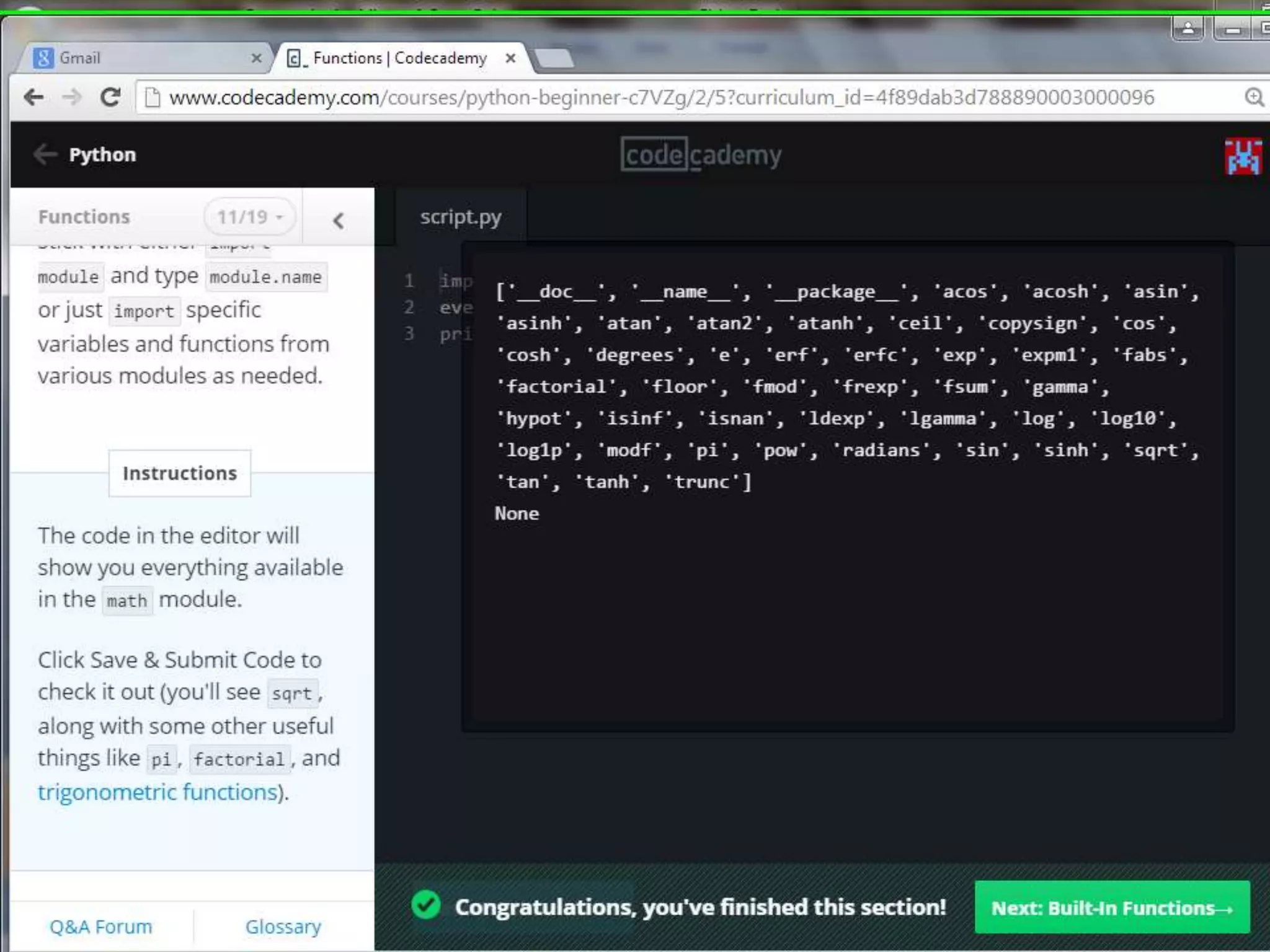Image resolution: width=1270 pixels, height=952 pixels.
Task: Open a new browser tab
Action: coord(554,58)
